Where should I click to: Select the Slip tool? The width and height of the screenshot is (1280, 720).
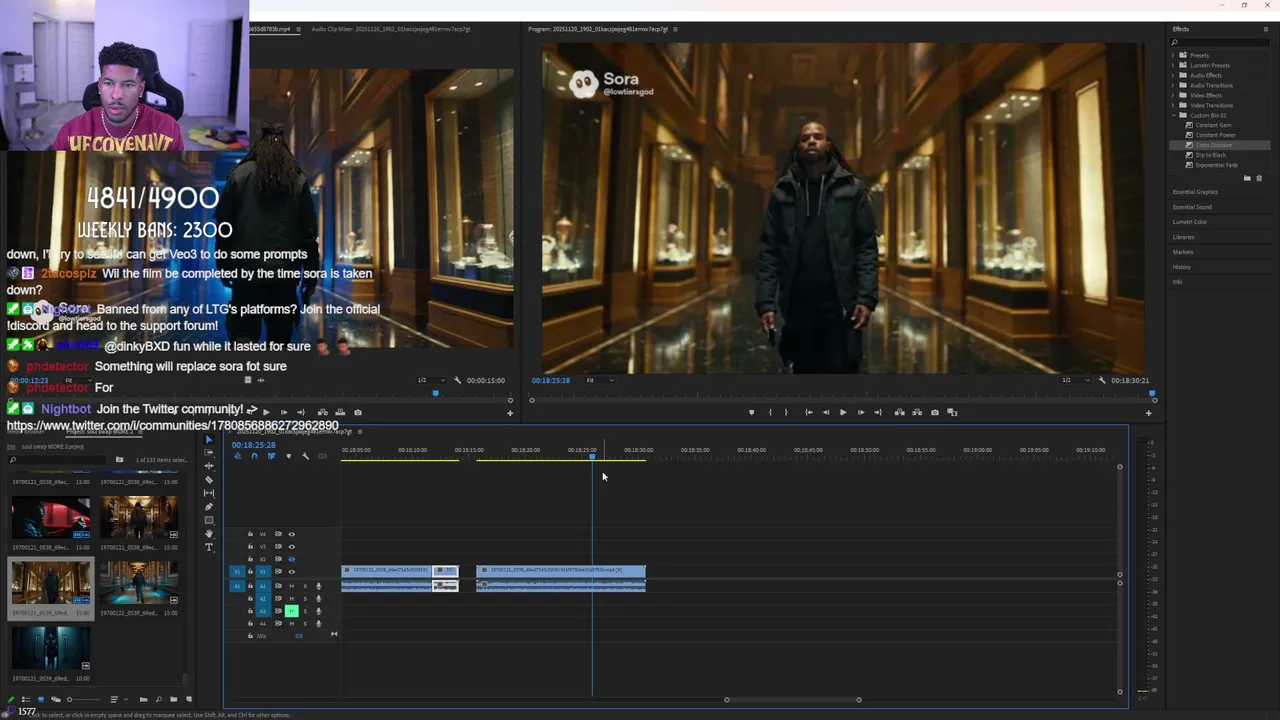pos(209,493)
